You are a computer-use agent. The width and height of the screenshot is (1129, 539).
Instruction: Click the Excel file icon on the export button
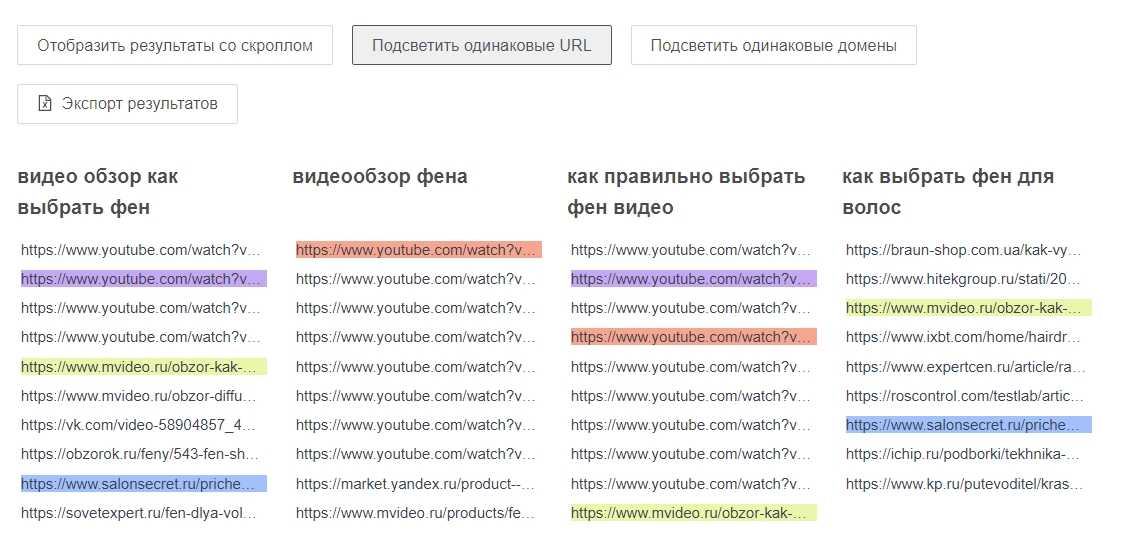pos(44,104)
